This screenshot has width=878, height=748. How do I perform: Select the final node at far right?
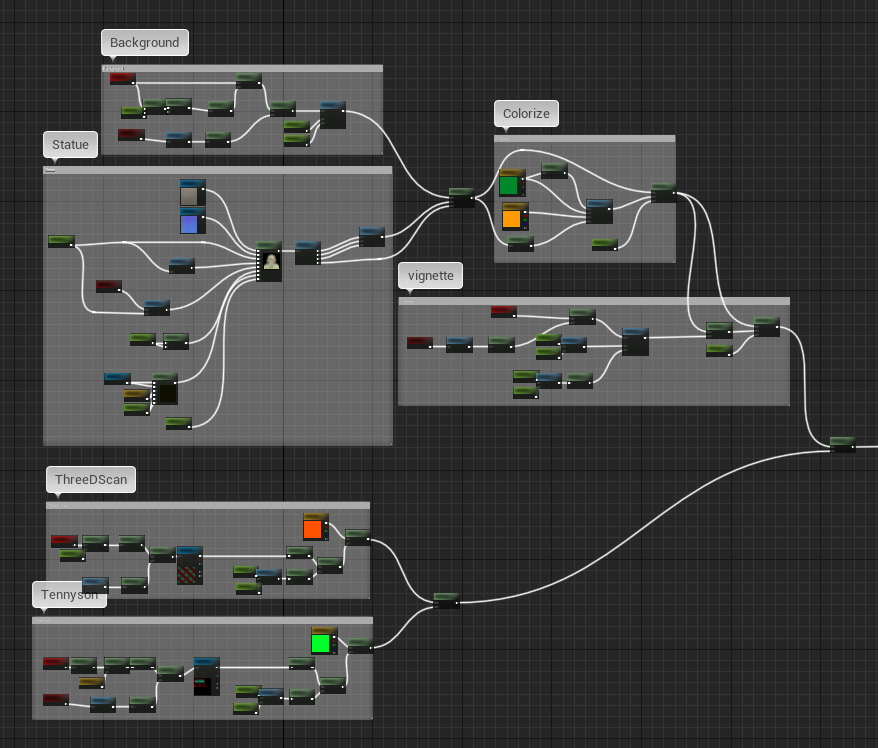[842, 445]
